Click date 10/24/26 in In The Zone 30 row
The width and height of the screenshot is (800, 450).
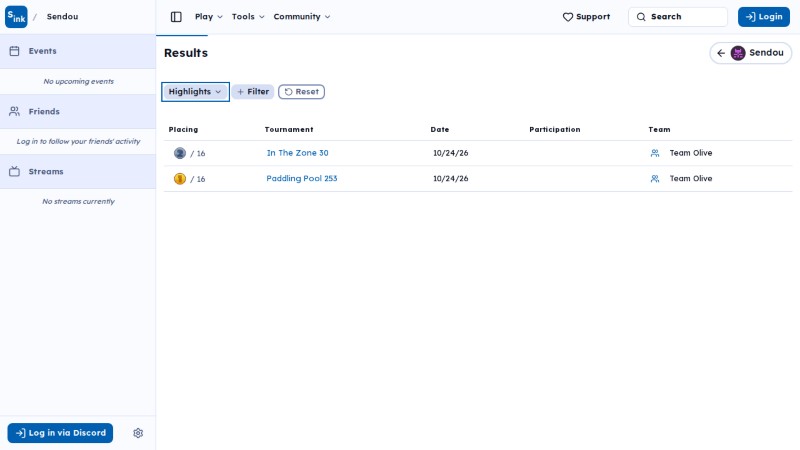[451, 153]
